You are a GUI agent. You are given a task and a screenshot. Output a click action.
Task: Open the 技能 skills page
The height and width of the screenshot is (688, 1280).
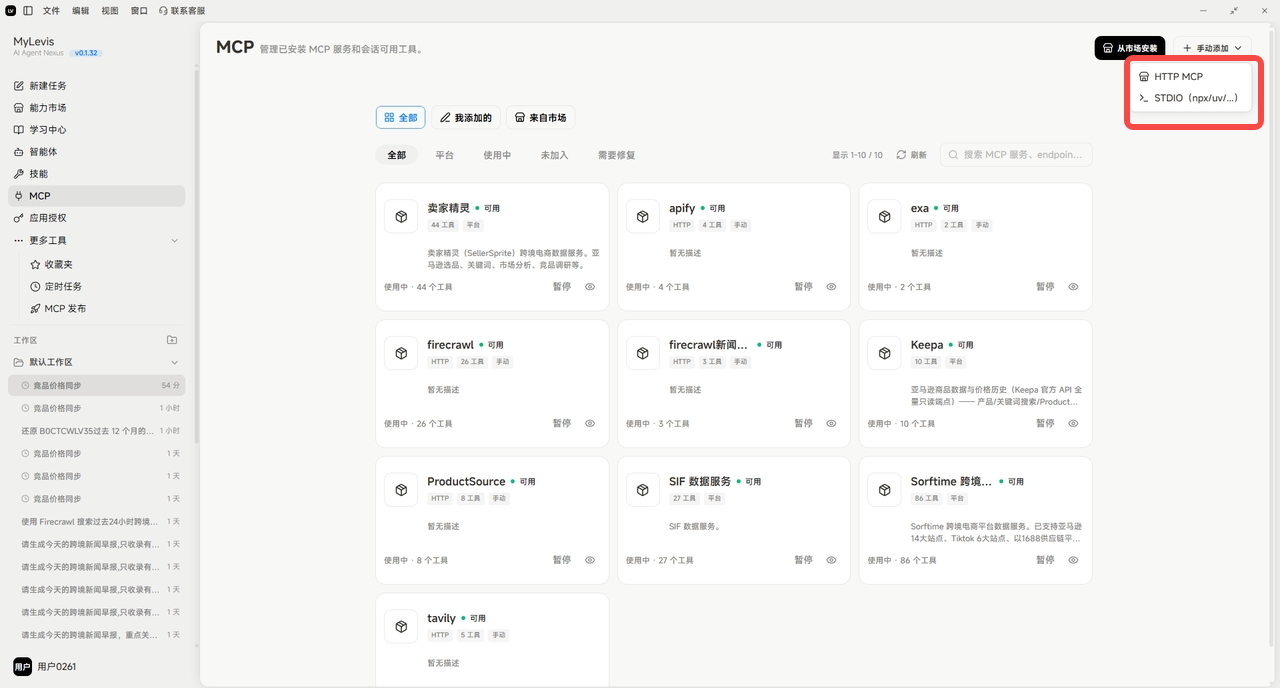coord(96,174)
